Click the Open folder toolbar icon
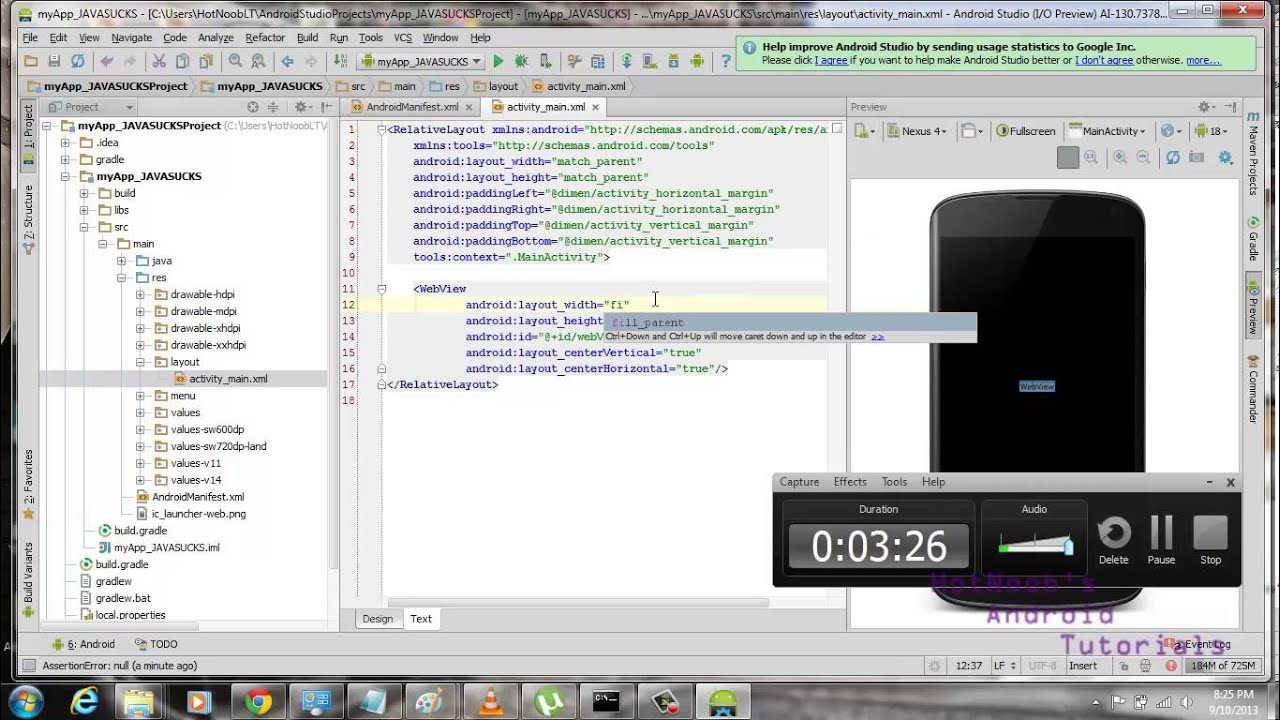 (31, 62)
